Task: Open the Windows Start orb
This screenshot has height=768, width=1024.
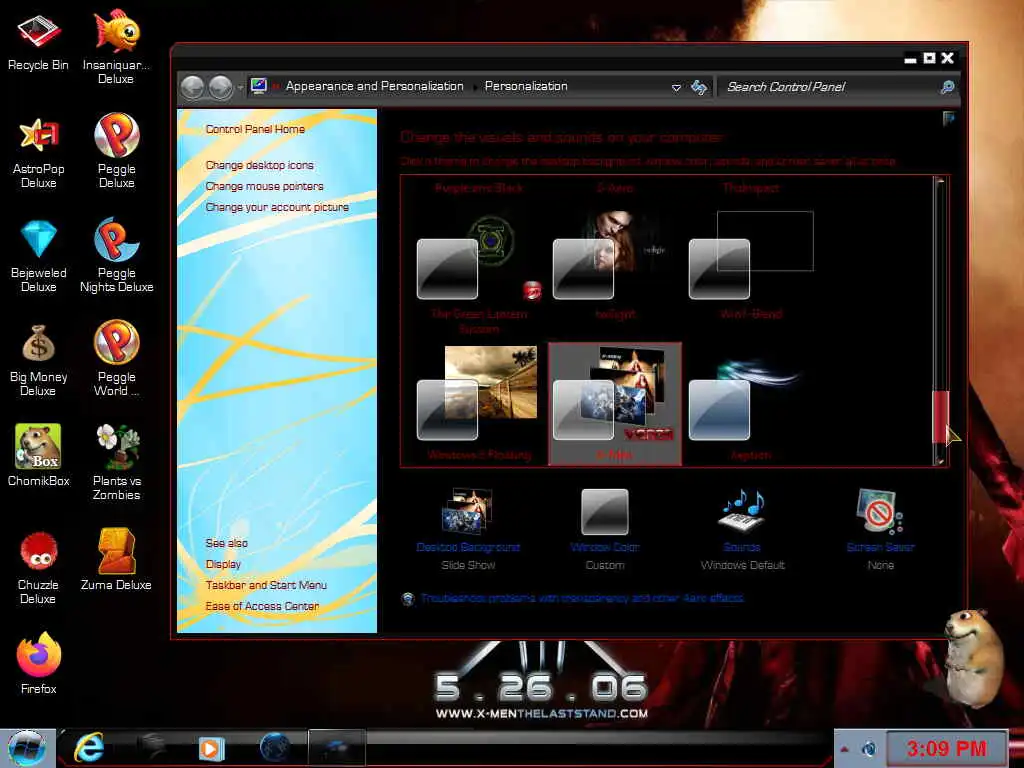Action: pos(27,748)
